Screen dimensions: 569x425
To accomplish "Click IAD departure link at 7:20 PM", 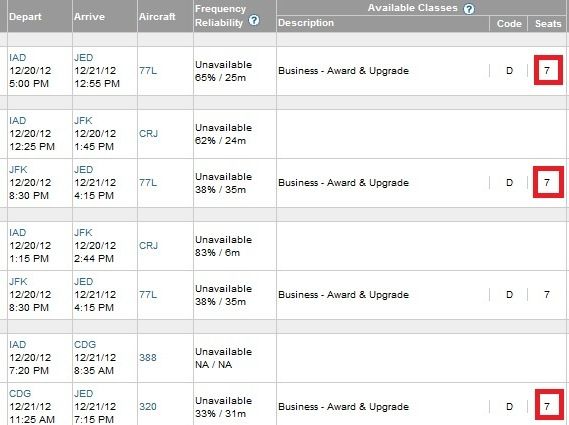I will 17,344.
